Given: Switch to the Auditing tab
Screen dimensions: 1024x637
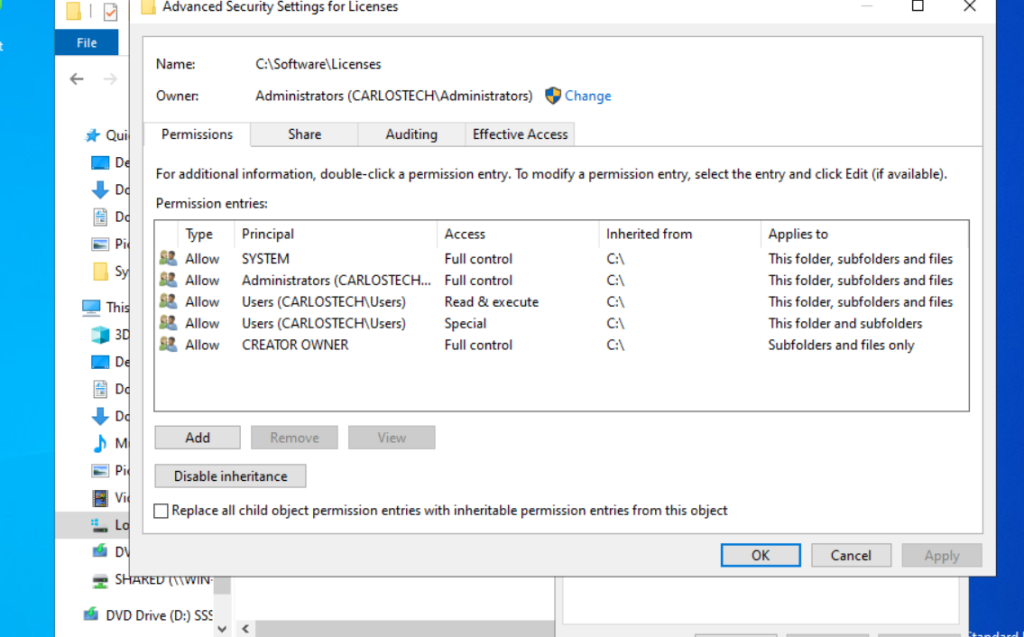Looking at the screenshot, I should coord(411,134).
